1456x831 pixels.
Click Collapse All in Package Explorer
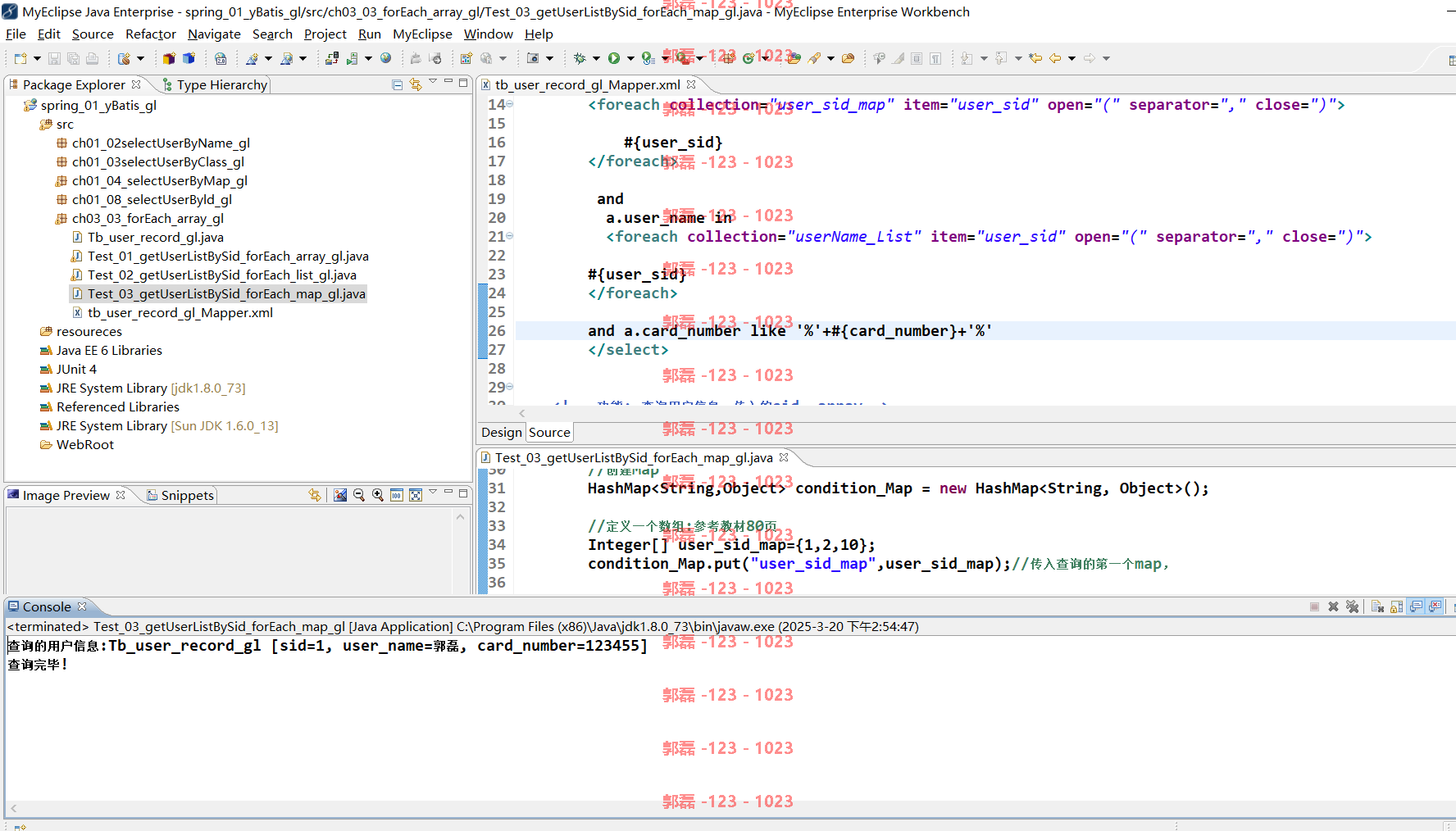(x=398, y=84)
